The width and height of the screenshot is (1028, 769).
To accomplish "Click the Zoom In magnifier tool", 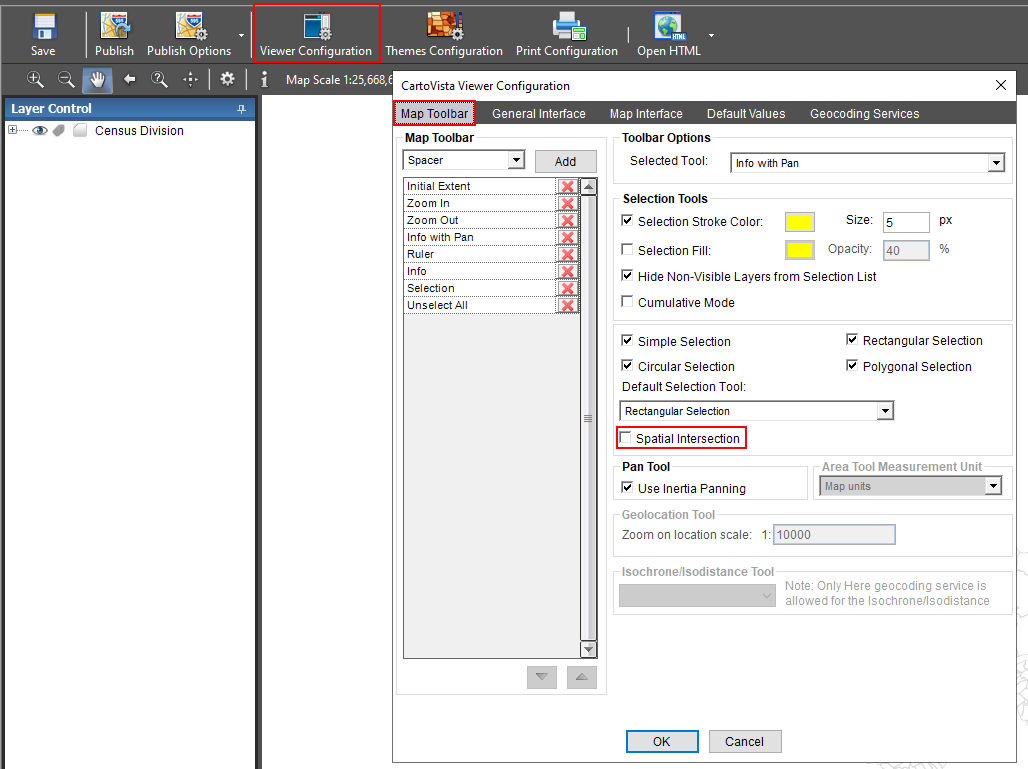I will click(34, 78).
